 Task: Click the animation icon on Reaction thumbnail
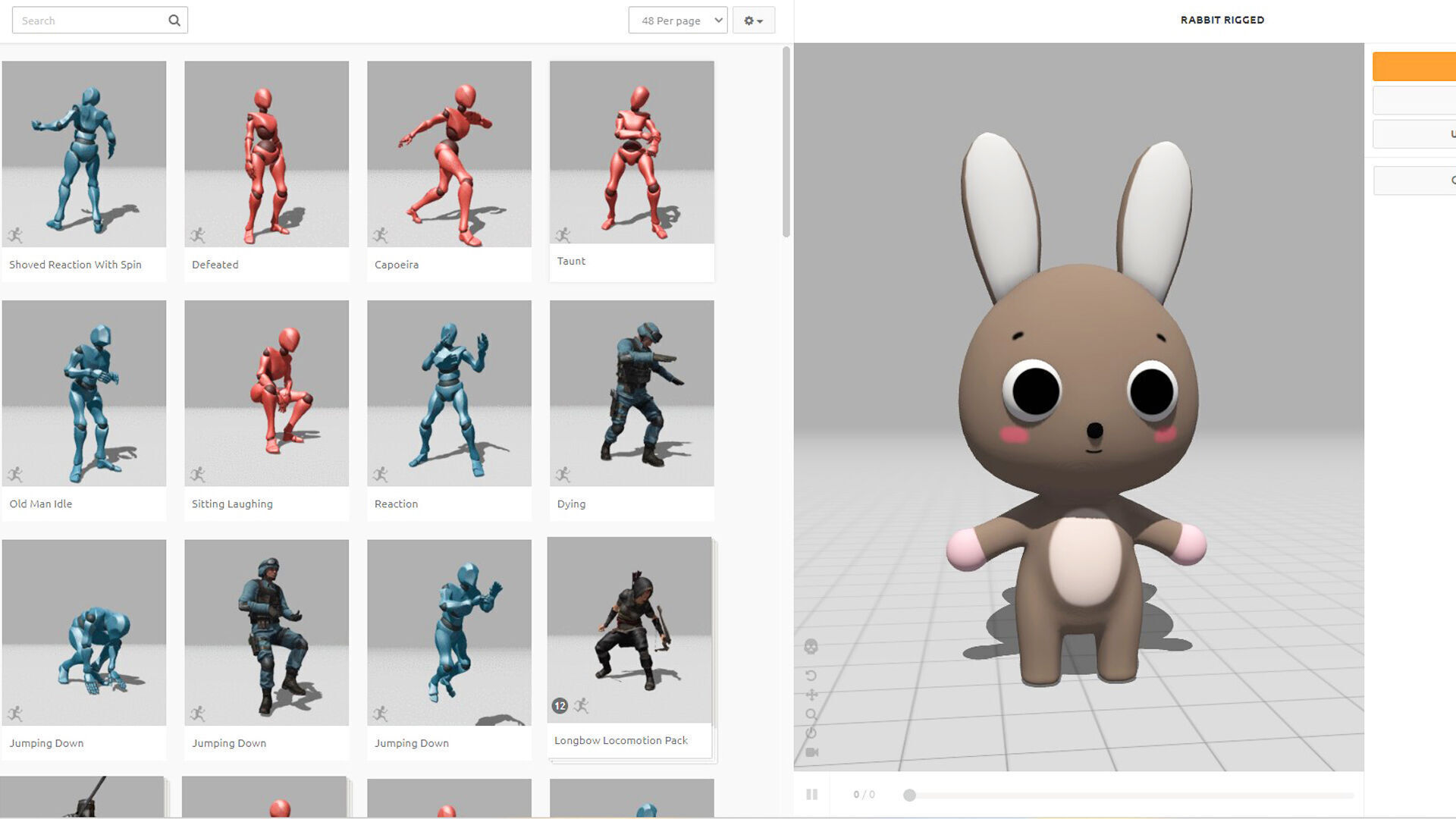pyautogui.click(x=381, y=475)
